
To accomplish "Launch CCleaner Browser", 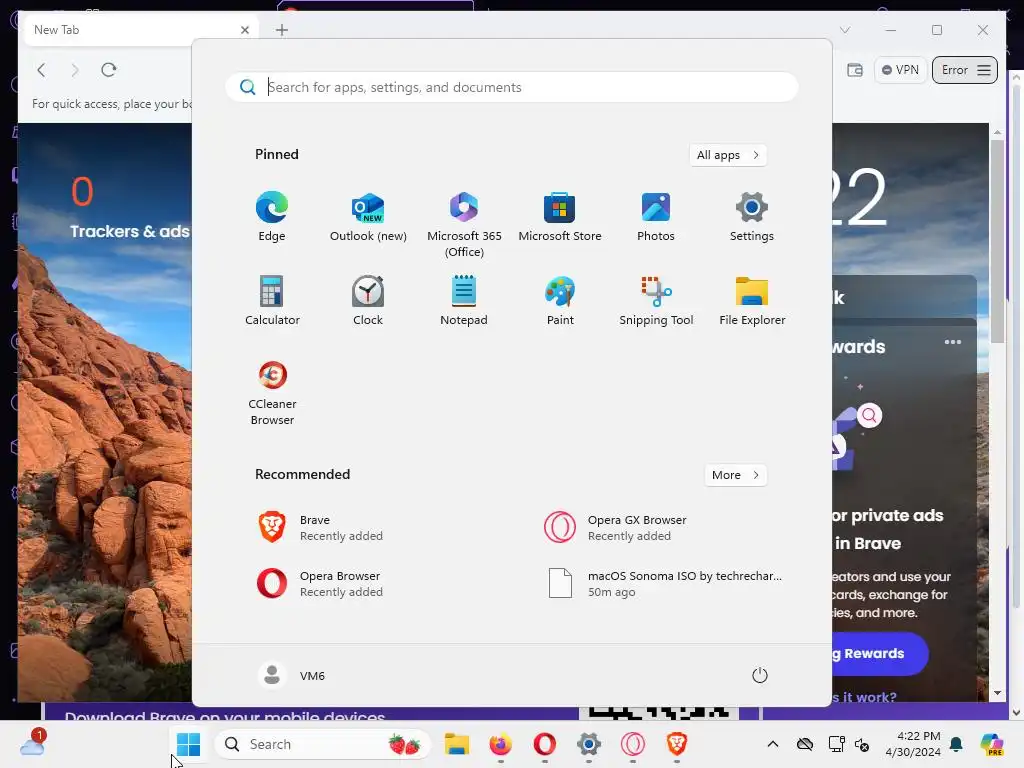I will (272, 392).
